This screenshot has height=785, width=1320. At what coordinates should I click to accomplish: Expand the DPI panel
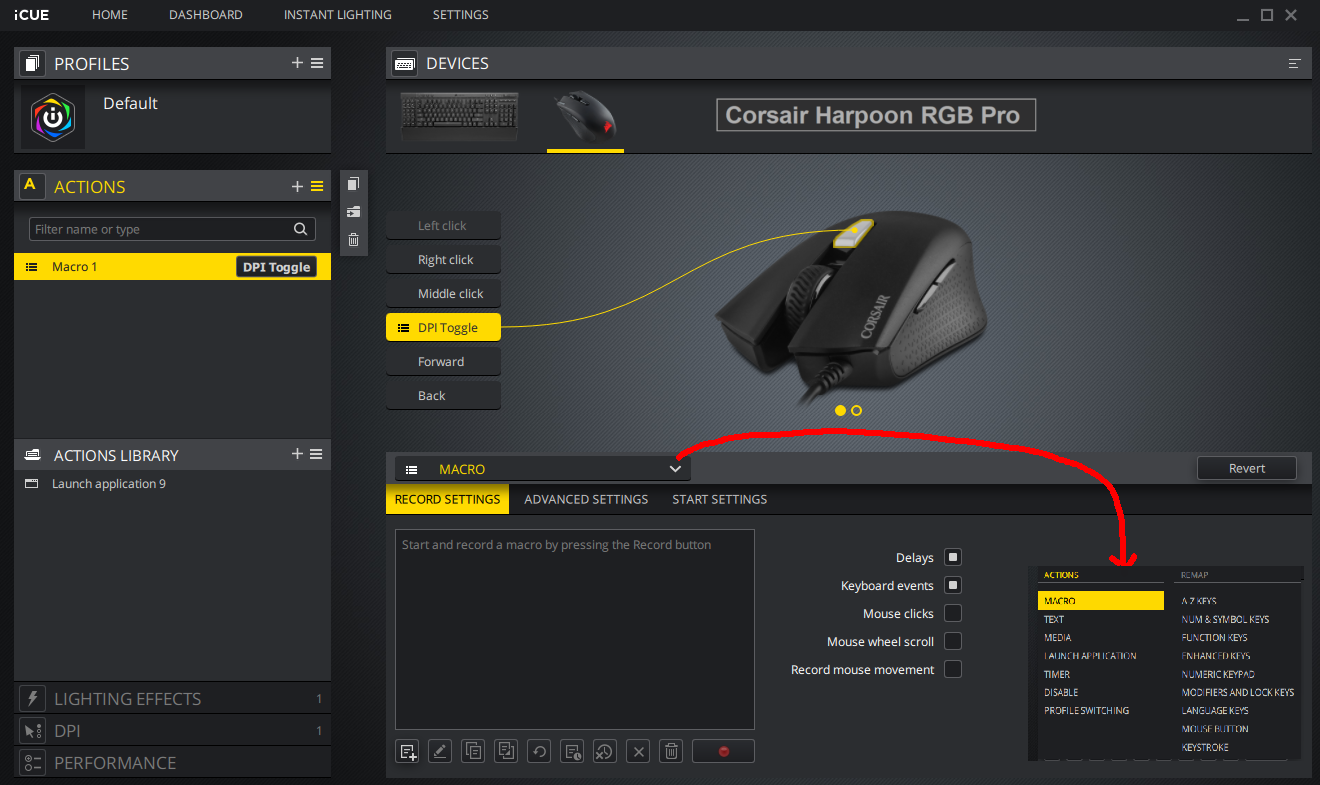click(x=172, y=731)
